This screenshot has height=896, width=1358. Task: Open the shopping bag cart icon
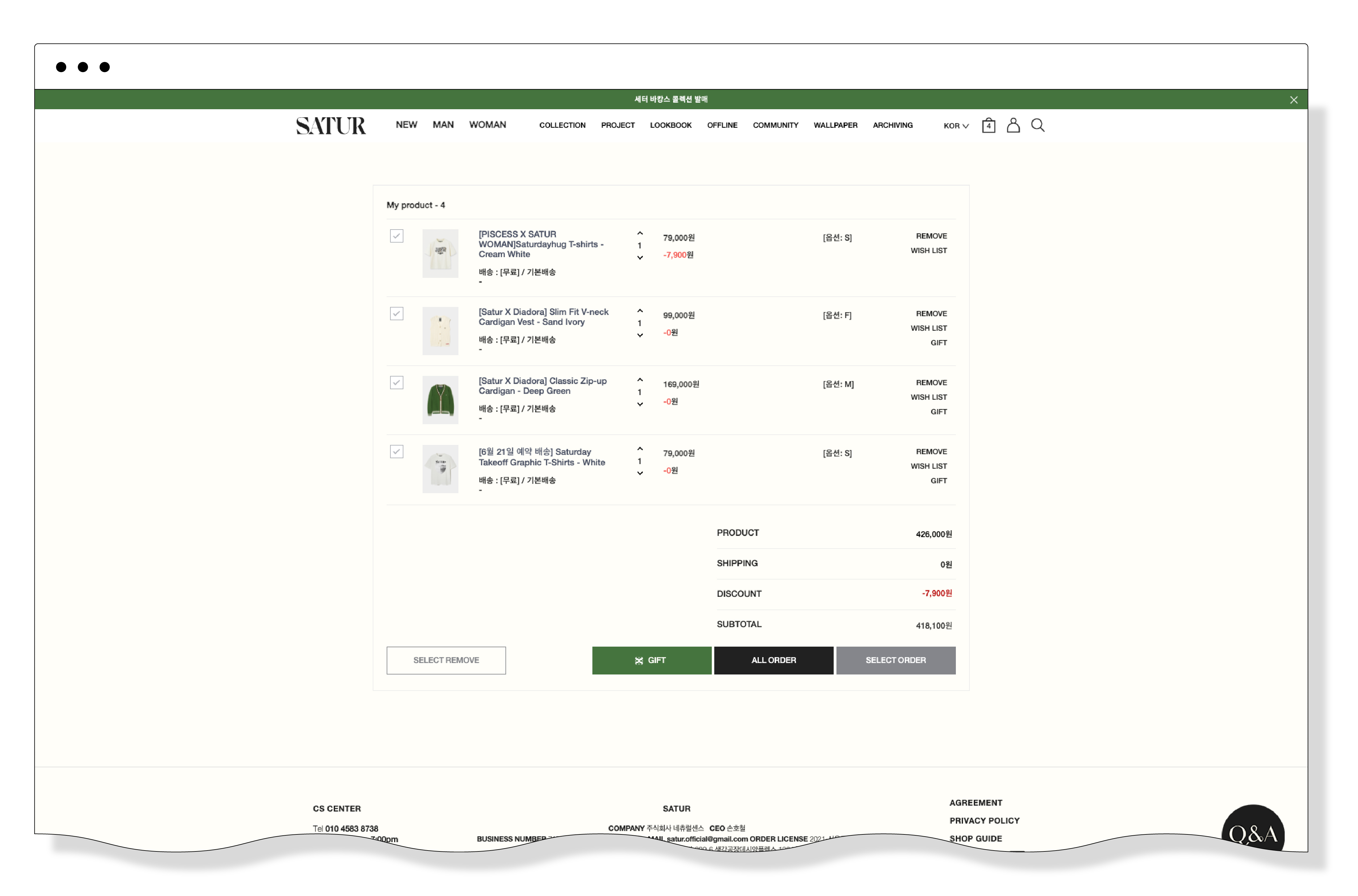pos(988,125)
